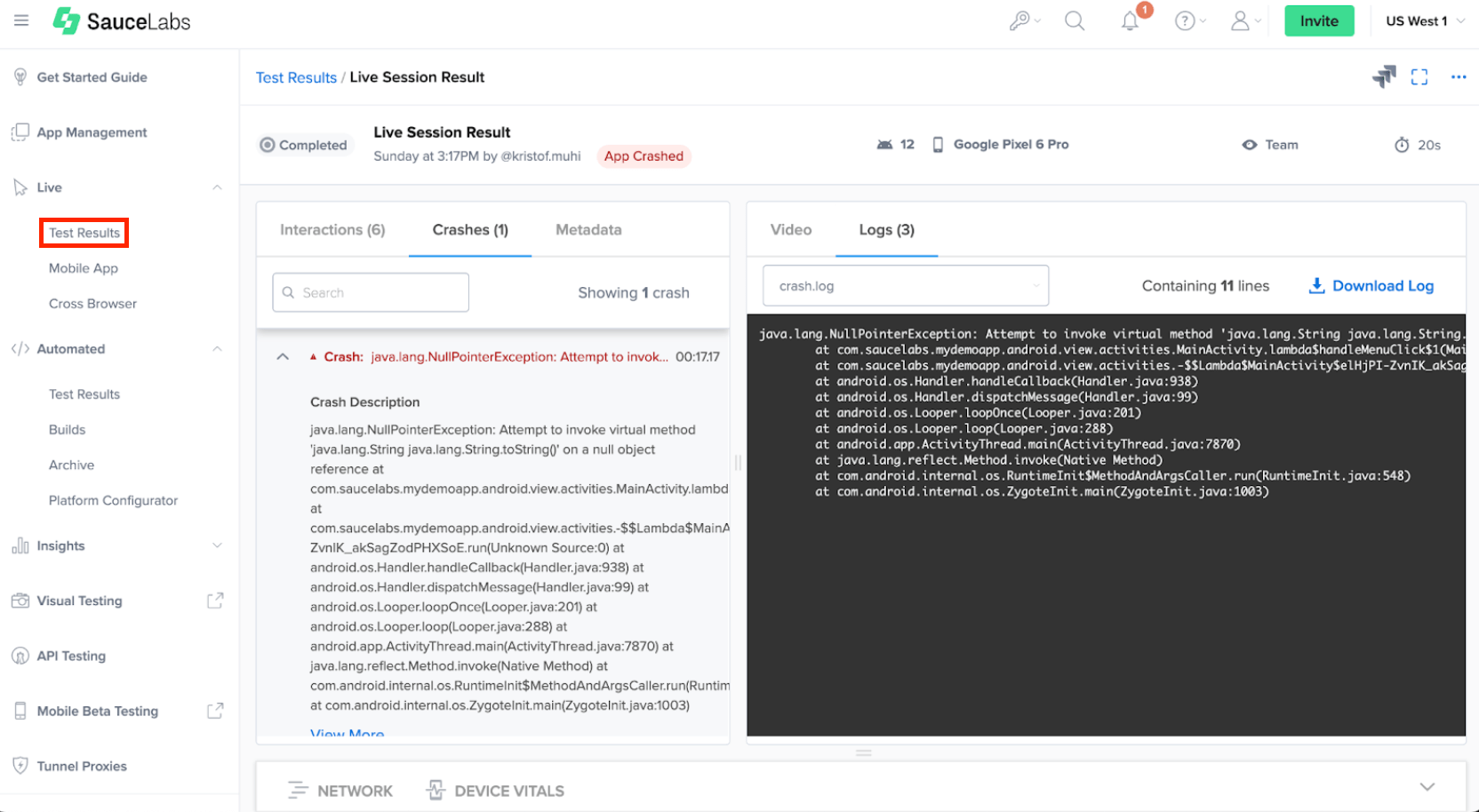Open the help question mark menu
Screen dimensions: 1479x812
click(x=1186, y=21)
